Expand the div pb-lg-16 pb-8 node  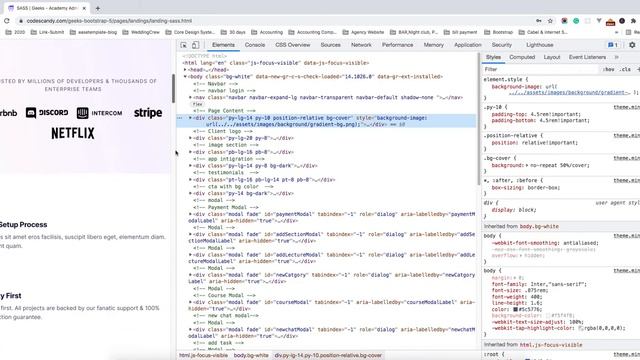click(191, 152)
